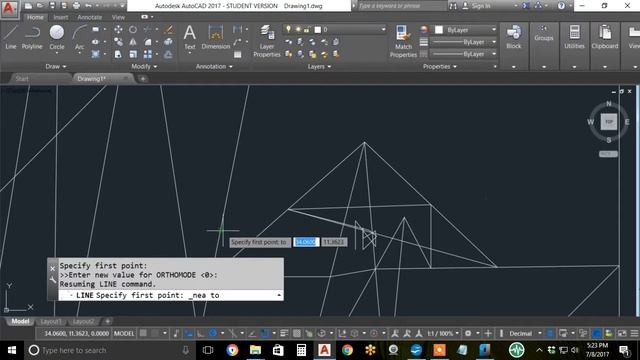
Task: Toggle object snap tracking in status bar
Action: (x=252, y=333)
